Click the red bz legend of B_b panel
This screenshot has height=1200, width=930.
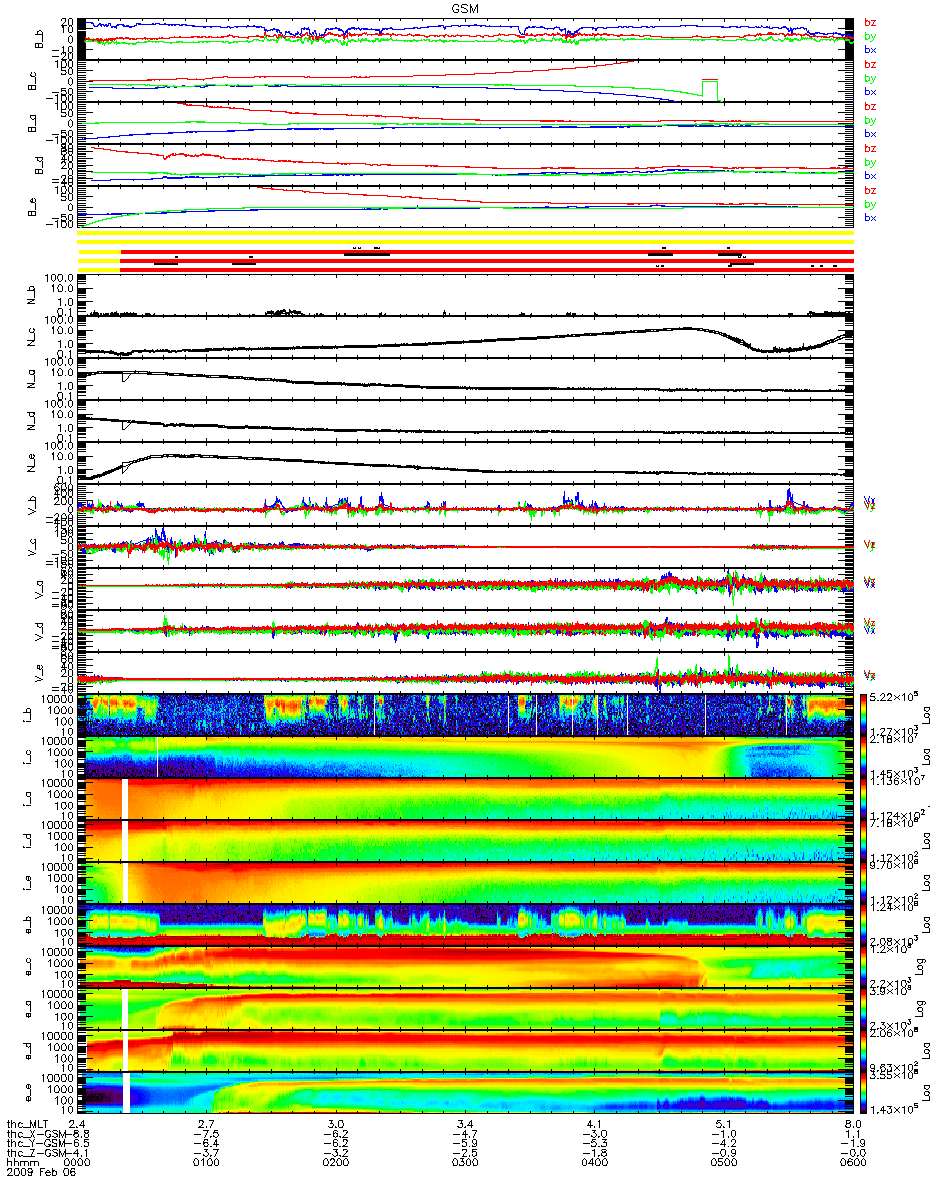(870, 21)
